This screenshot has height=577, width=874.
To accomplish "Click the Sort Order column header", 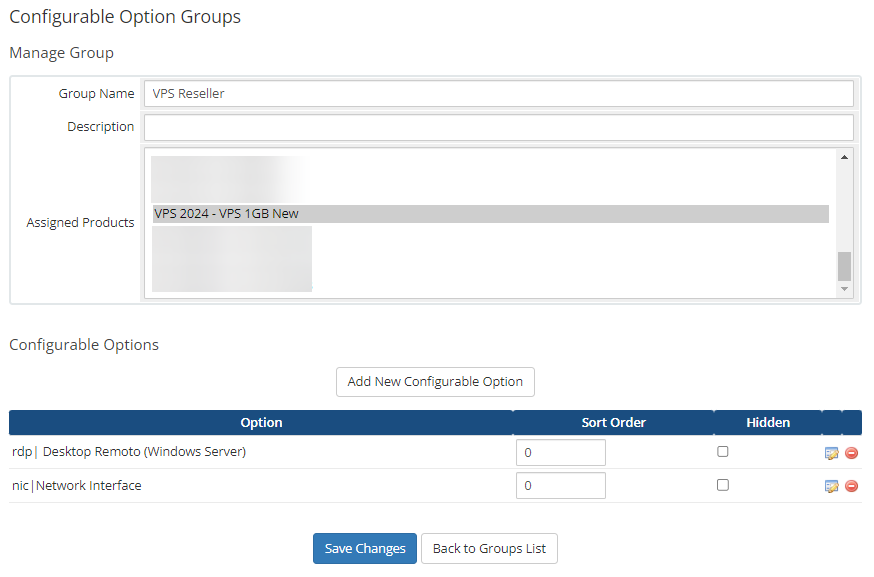I will tap(613, 423).
